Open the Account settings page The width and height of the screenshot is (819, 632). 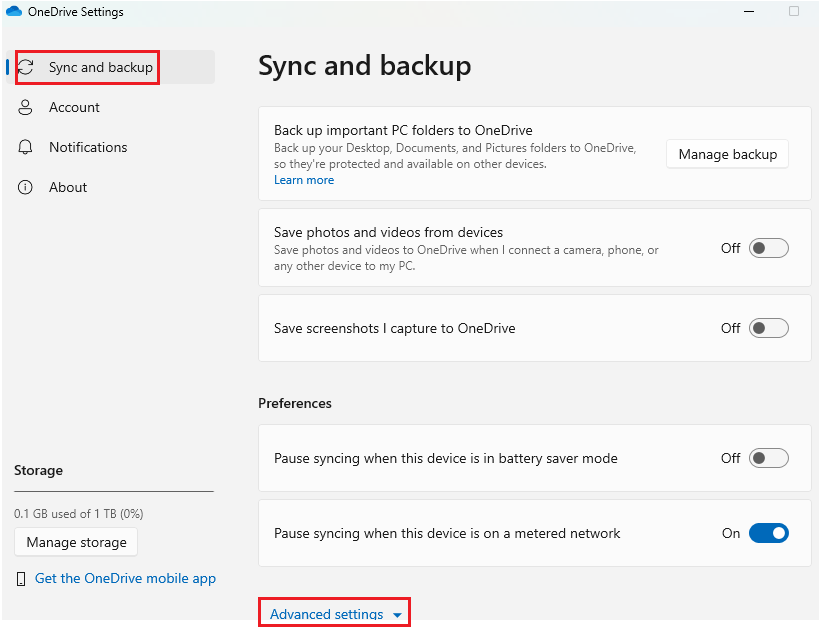[x=74, y=107]
